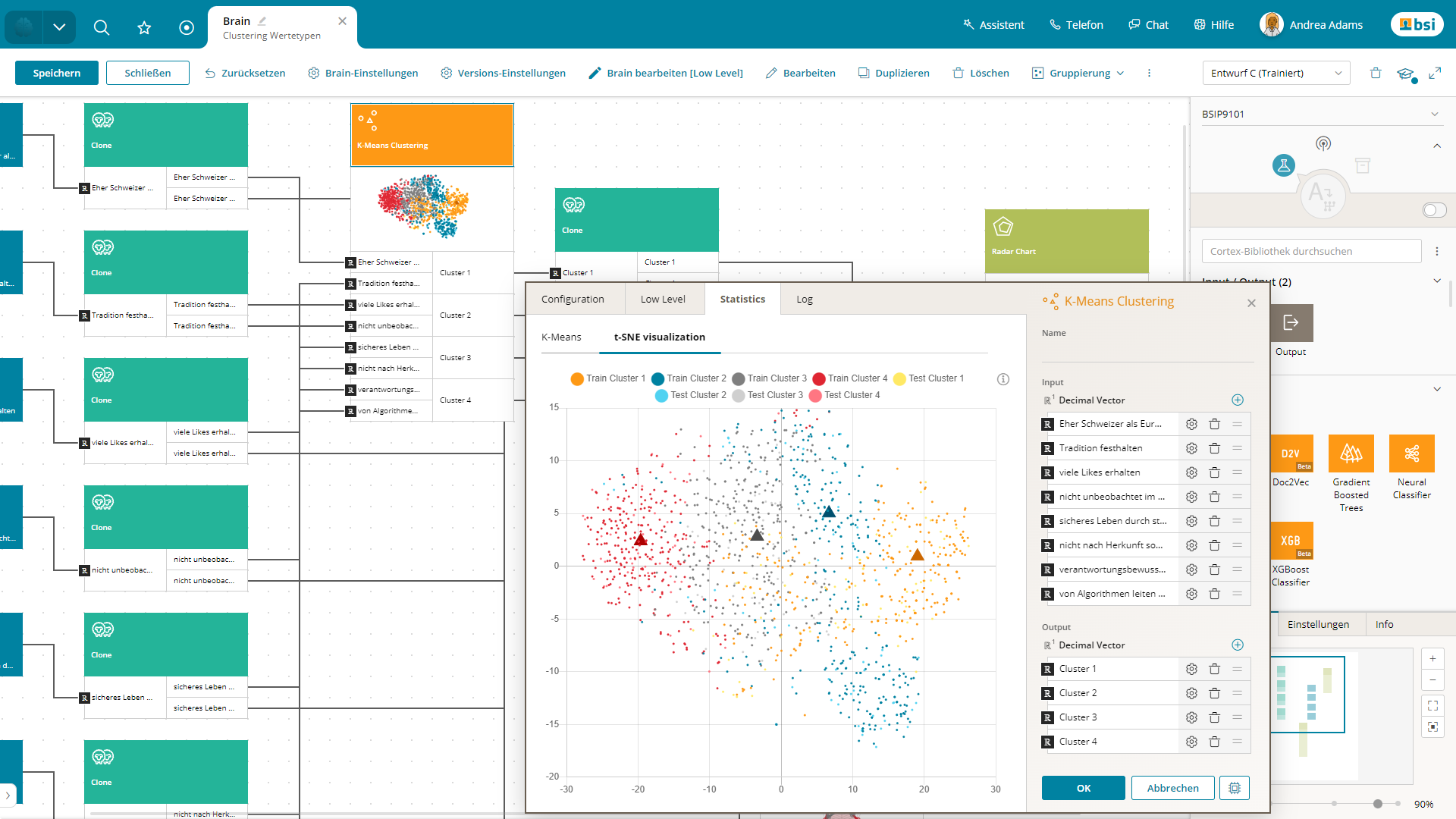Switch to the t-SNE visualization tab
The image size is (1456, 819).
pyautogui.click(x=660, y=337)
